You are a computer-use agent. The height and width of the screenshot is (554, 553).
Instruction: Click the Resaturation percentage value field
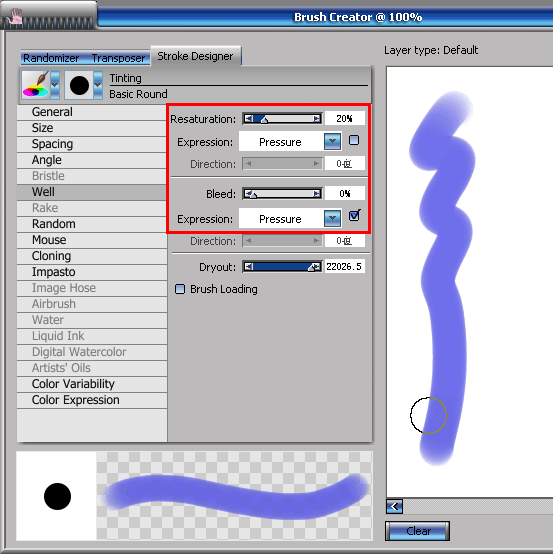point(345,119)
